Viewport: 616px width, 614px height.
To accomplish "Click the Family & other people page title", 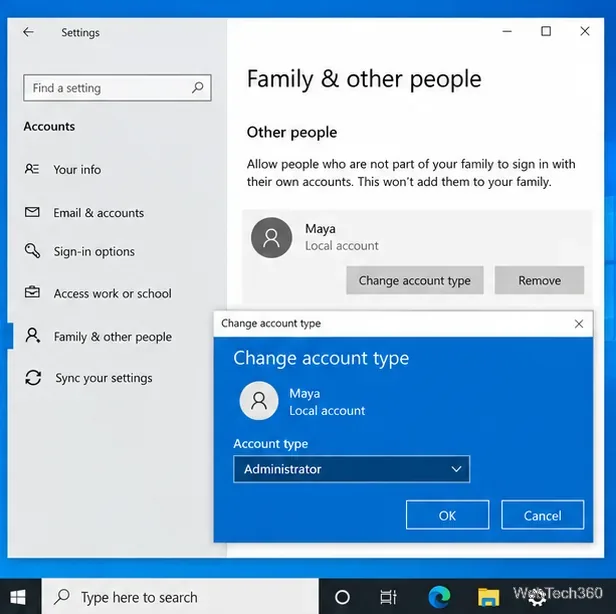I will pos(364,79).
